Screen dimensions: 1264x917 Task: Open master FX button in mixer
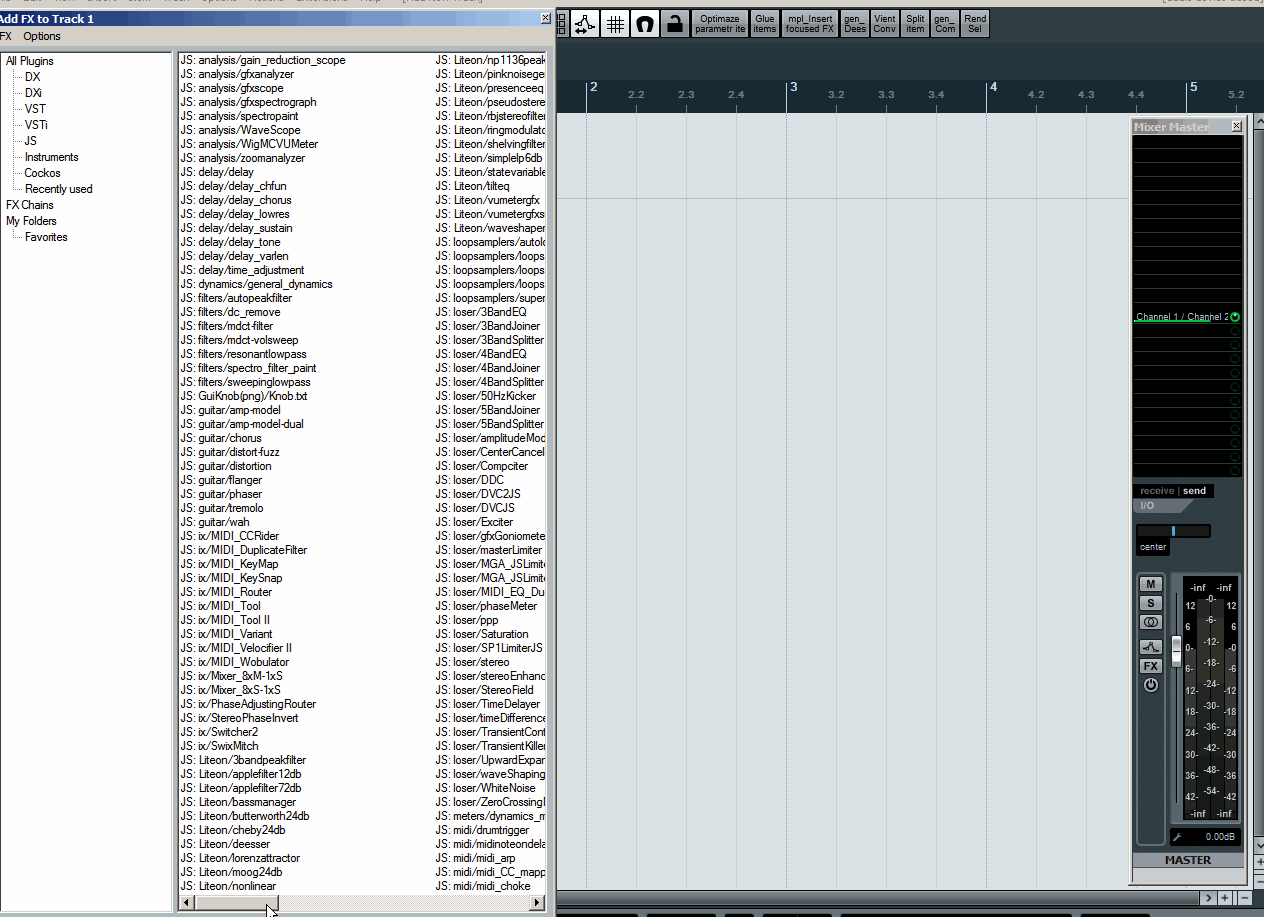pos(1151,666)
